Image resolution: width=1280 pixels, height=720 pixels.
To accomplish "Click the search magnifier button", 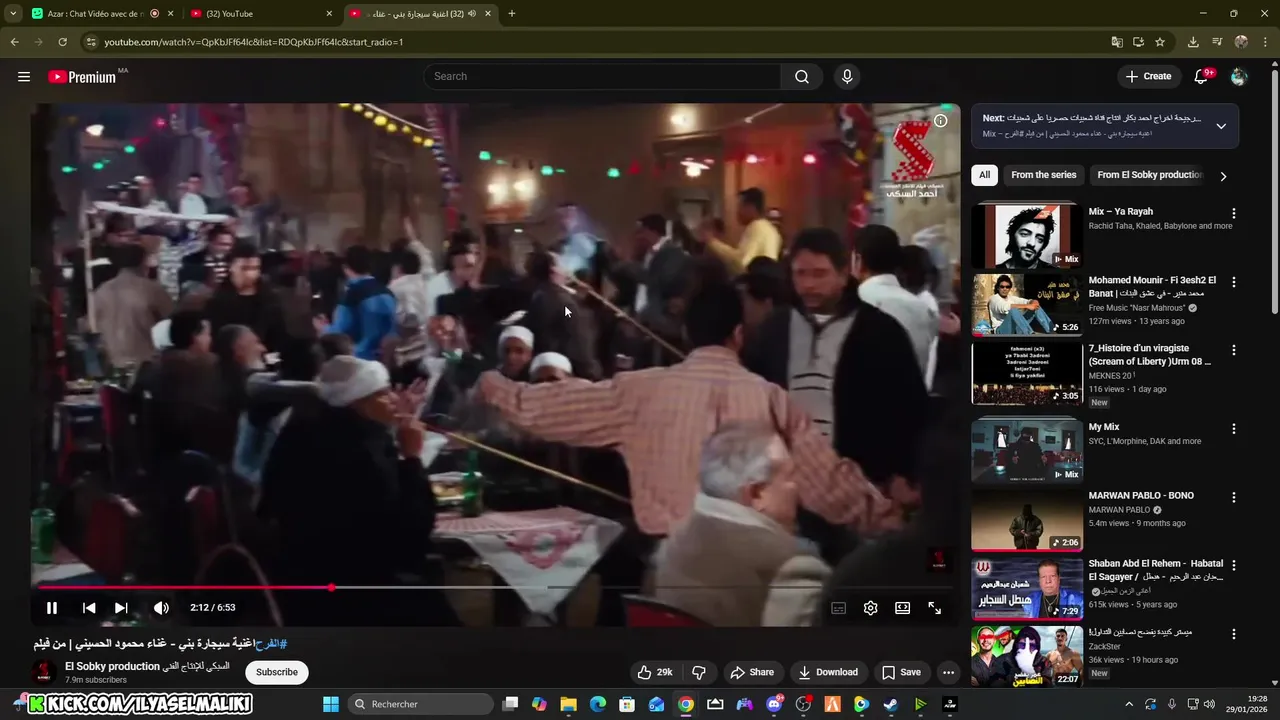I will coord(802,77).
